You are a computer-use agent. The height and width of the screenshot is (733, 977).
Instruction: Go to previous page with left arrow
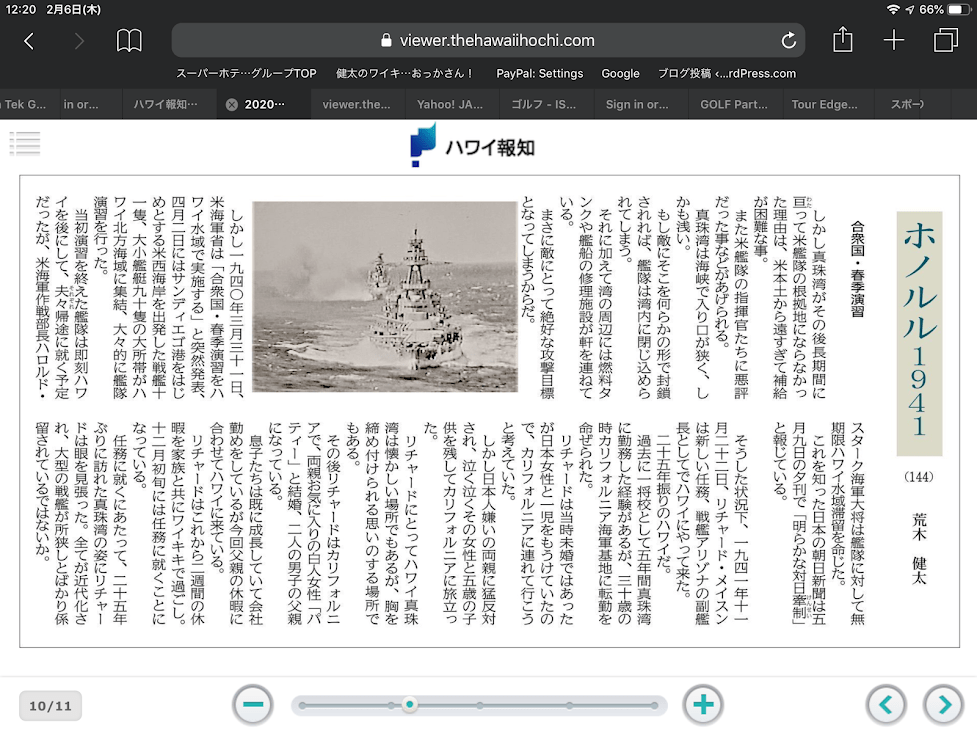point(886,705)
